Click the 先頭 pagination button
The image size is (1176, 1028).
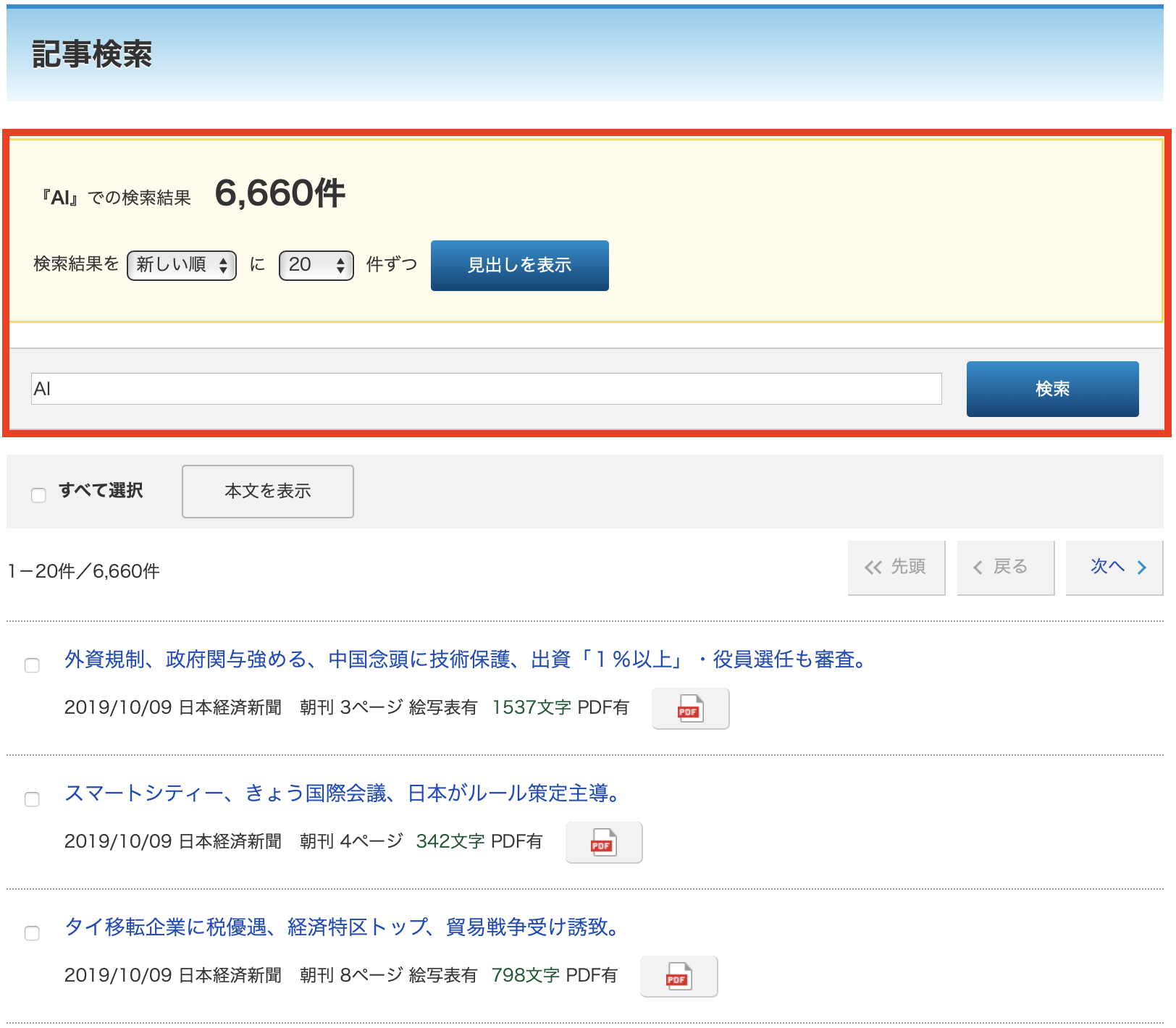(896, 568)
